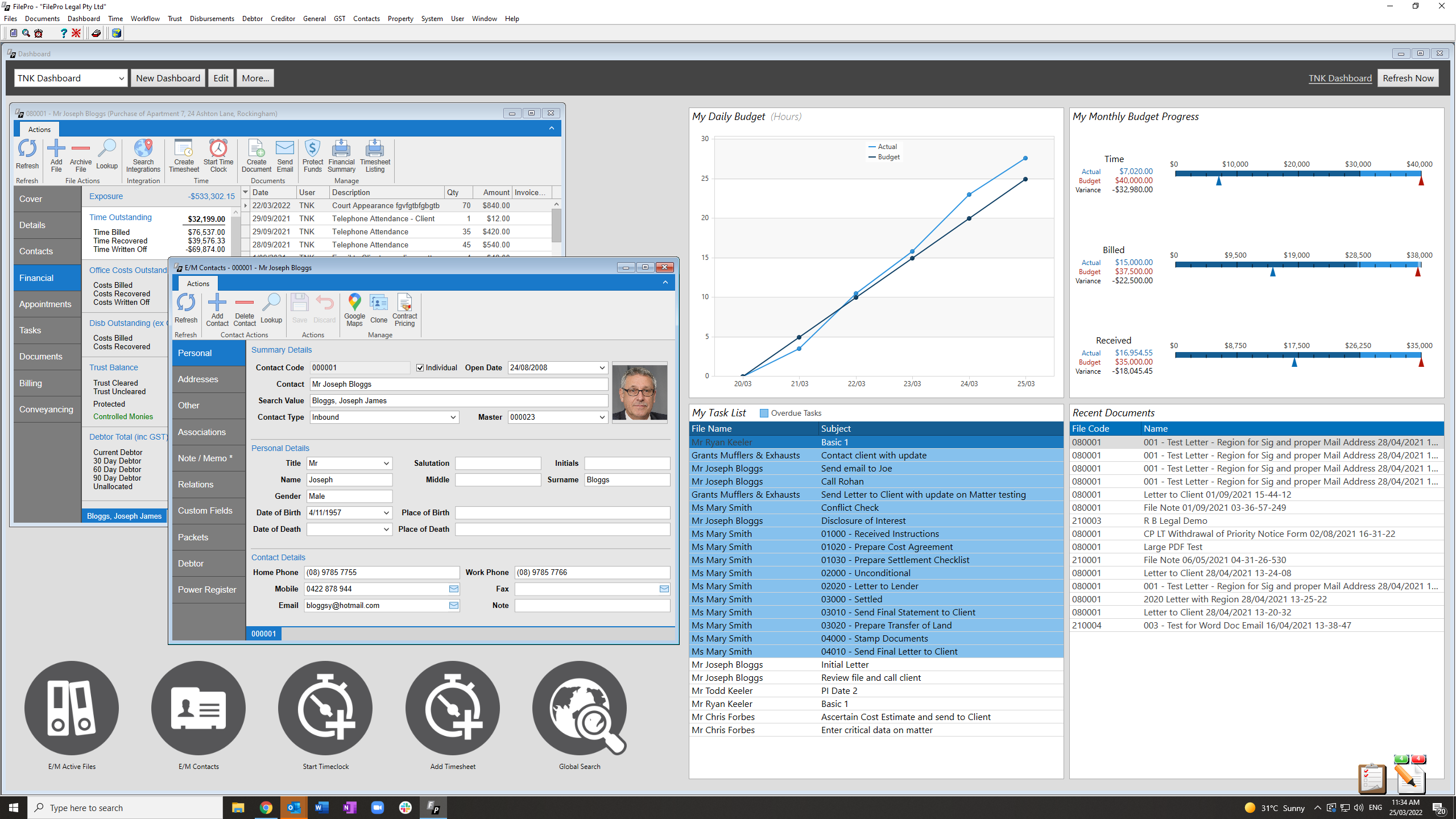1456x819 pixels.
Task: Click the Refresh Now button
Action: point(1408,78)
